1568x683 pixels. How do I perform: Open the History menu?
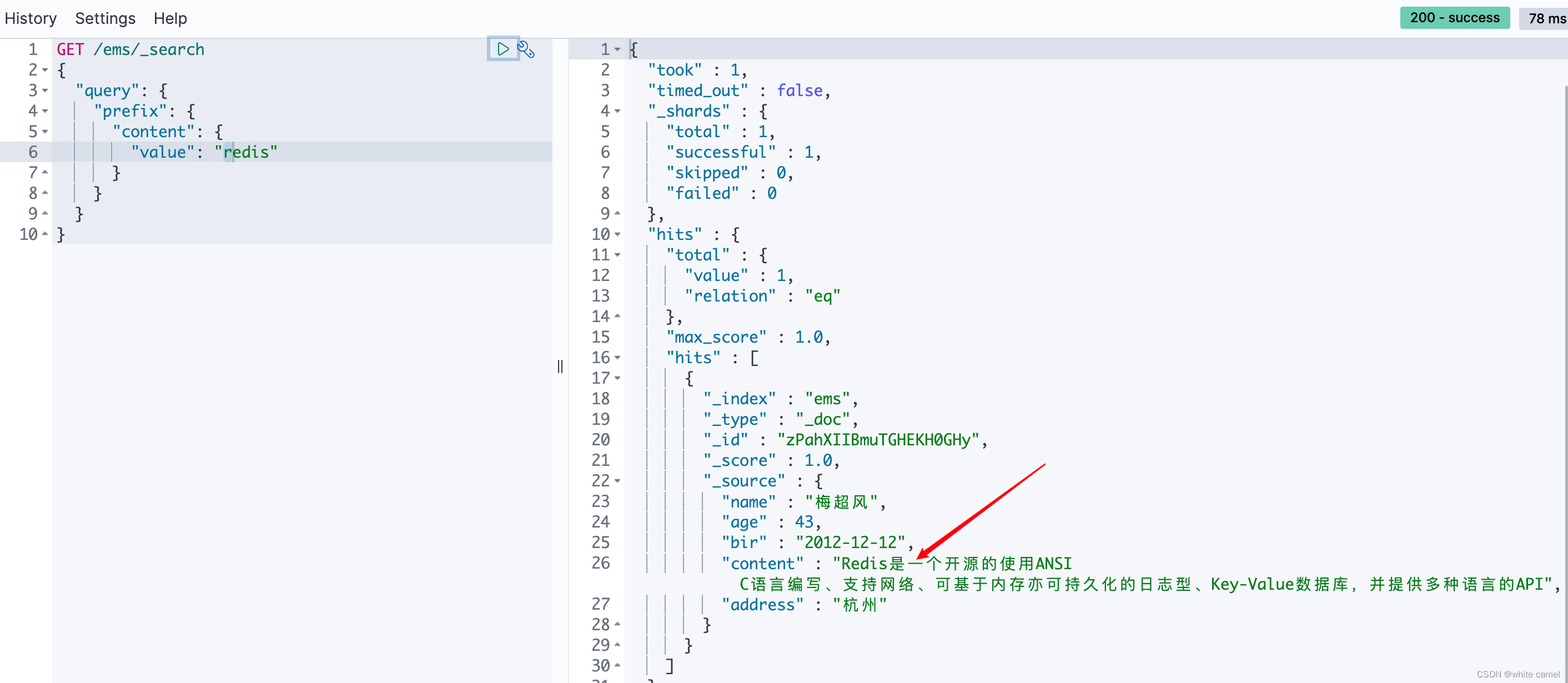[x=31, y=18]
